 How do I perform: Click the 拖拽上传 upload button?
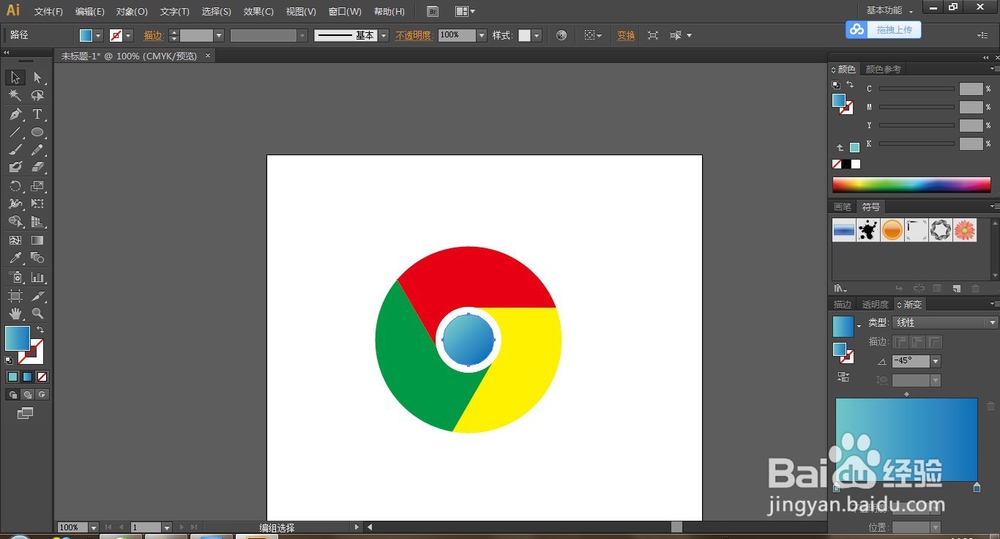(x=883, y=29)
